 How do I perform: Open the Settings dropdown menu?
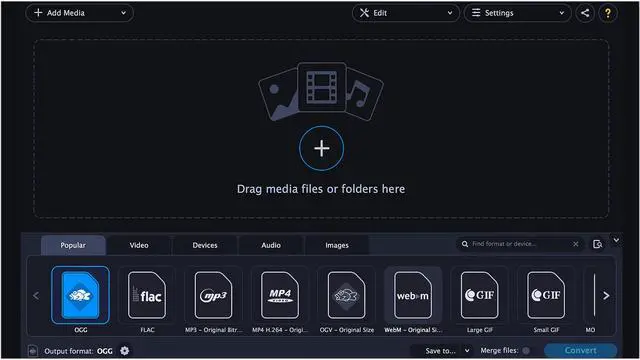point(517,13)
